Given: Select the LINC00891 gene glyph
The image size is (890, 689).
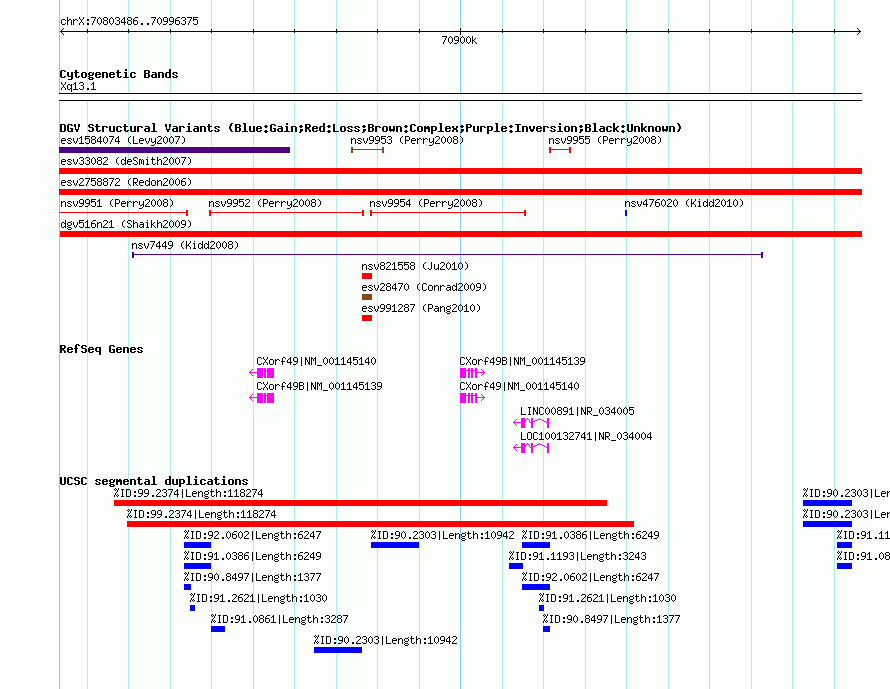Looking at the screenshot, I should coord(531,423).
